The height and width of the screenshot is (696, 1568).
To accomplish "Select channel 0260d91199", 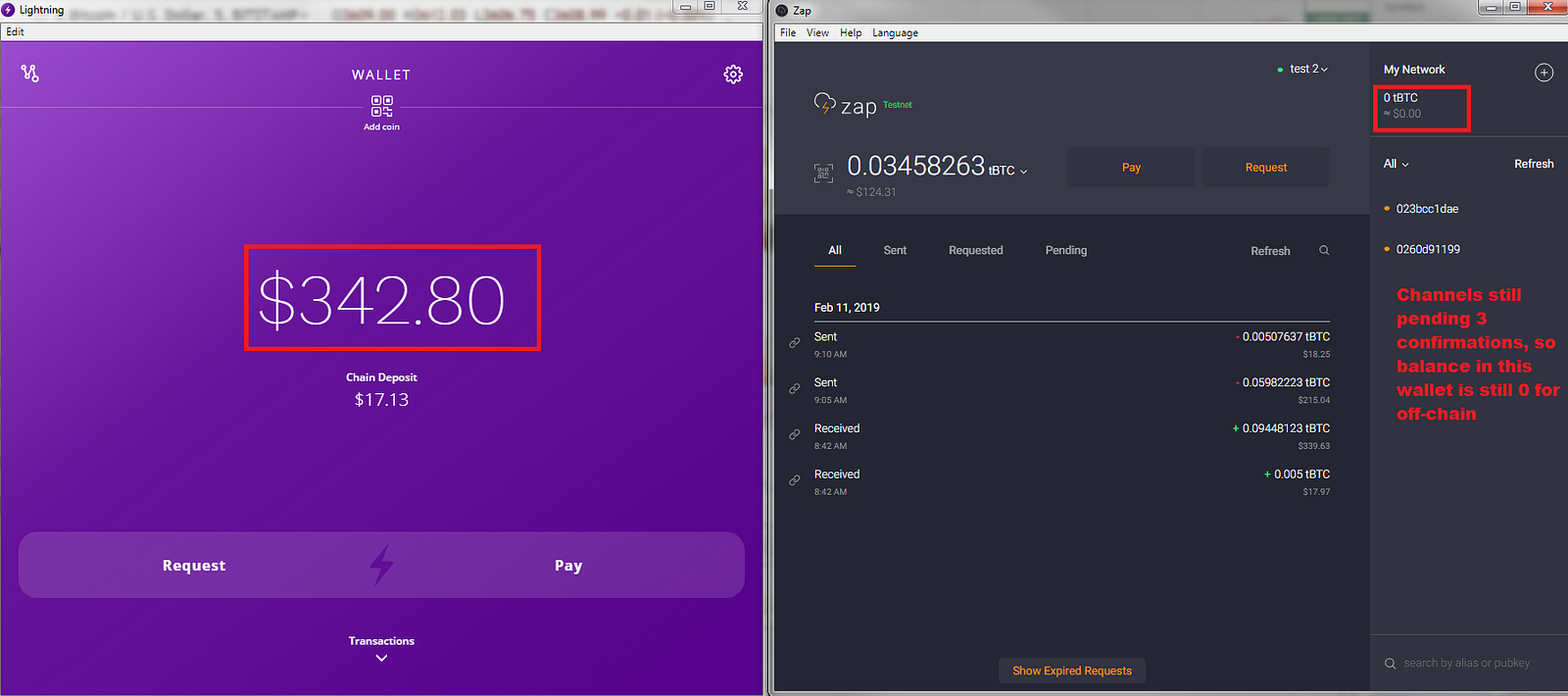I will point(1428,249).
